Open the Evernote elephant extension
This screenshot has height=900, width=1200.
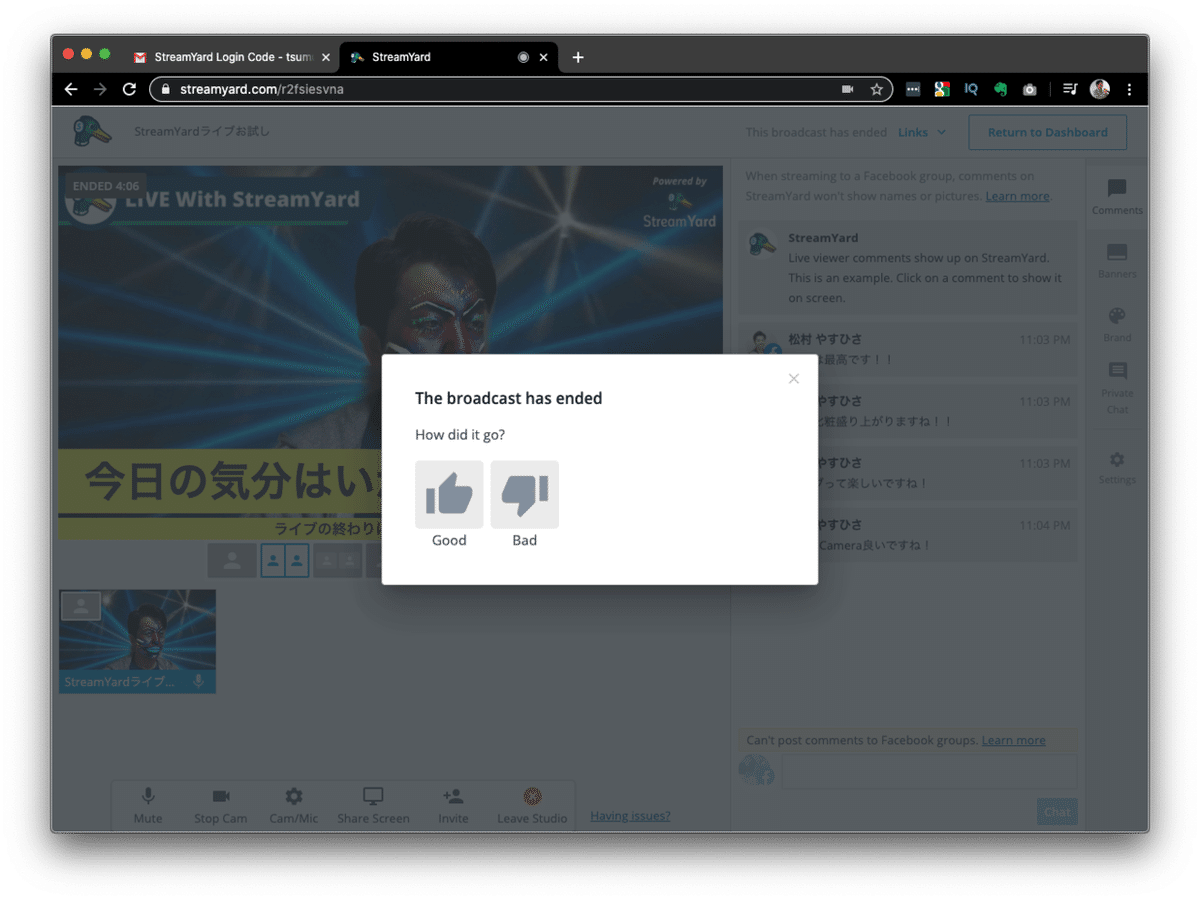pos(1000,89)
